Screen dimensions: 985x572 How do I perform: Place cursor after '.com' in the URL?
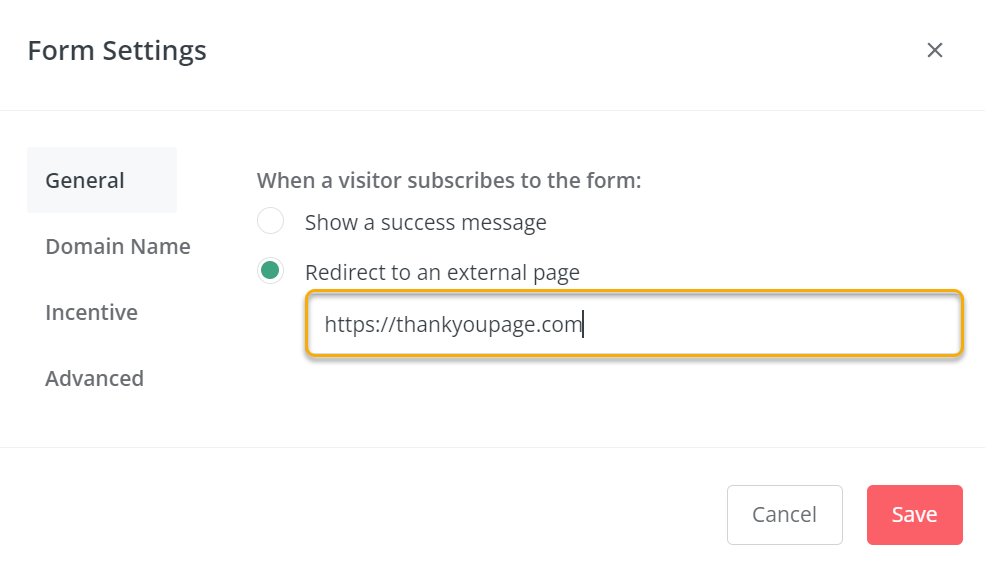coord(583,325)
